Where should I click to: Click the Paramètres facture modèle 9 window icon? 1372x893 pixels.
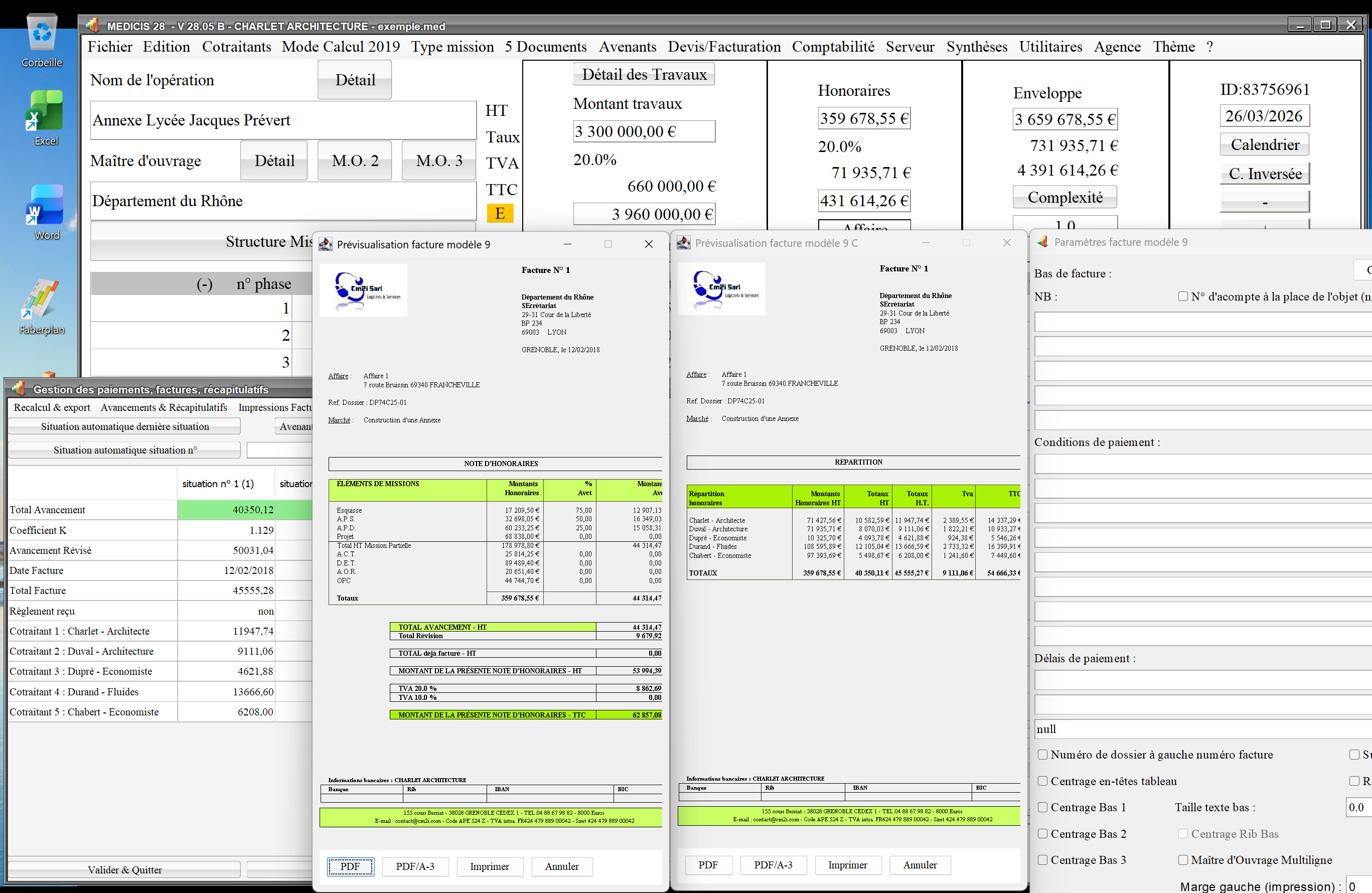coord(1042,242)
